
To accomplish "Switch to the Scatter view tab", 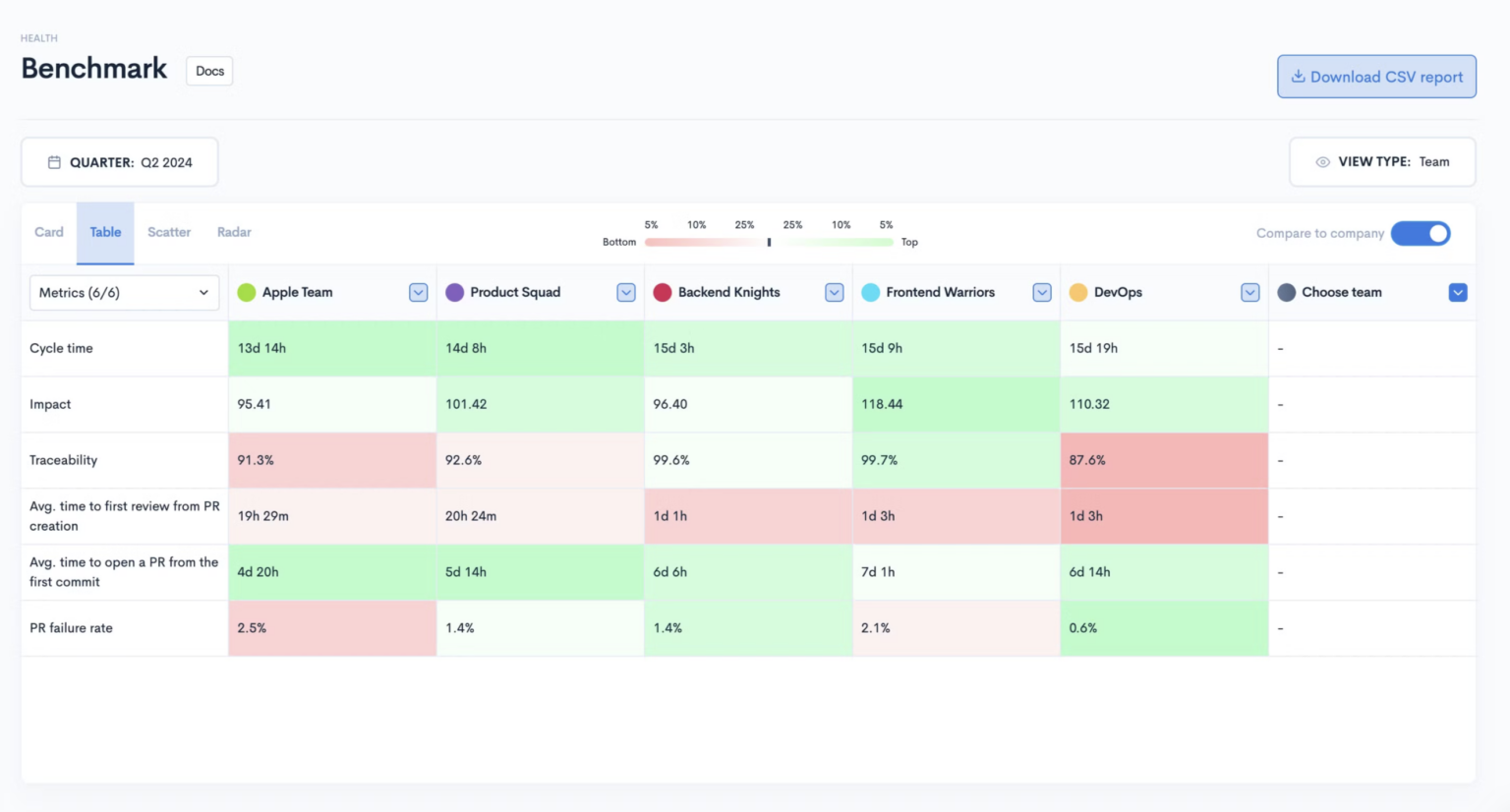I will click(168, 232).
